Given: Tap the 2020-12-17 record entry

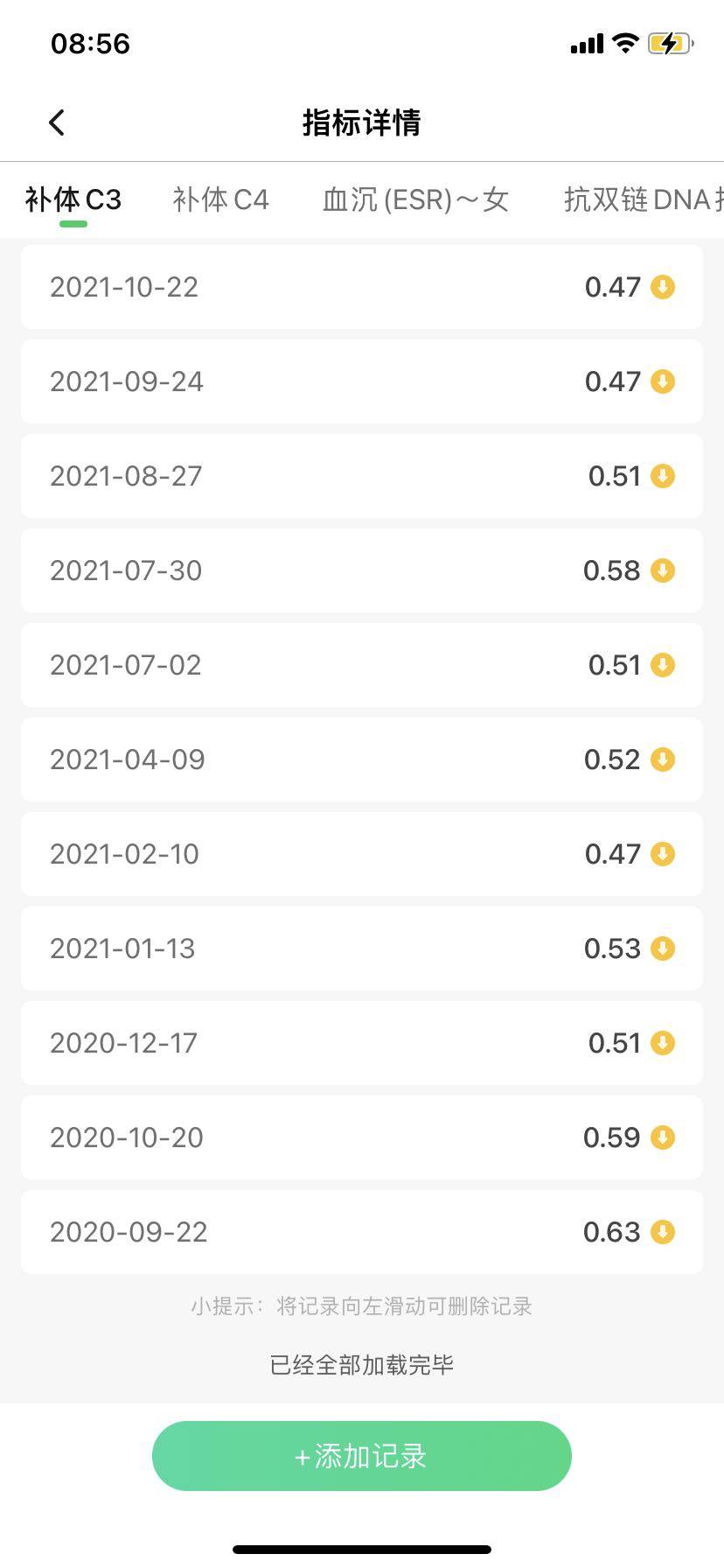Looking at the screenshot, I should click(x=362, y=1043).
